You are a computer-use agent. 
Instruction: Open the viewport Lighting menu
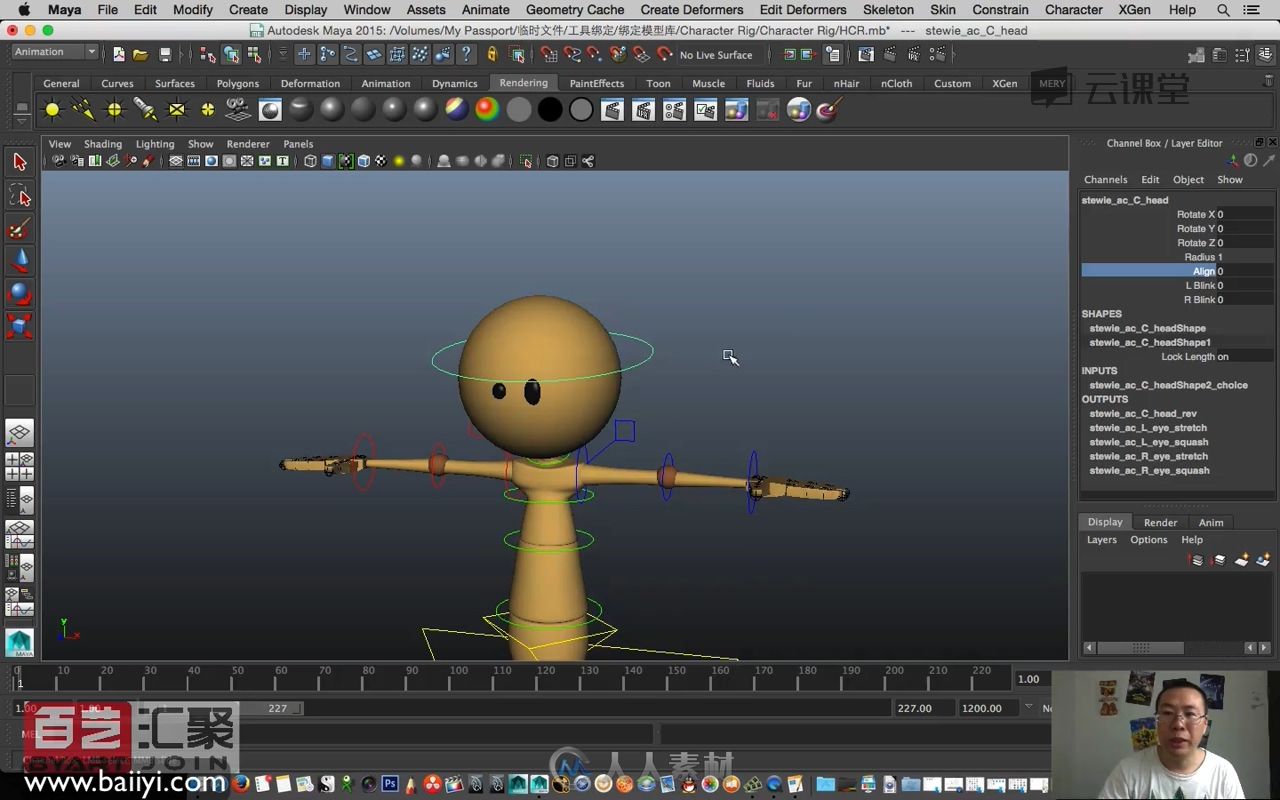coord(155,144)
